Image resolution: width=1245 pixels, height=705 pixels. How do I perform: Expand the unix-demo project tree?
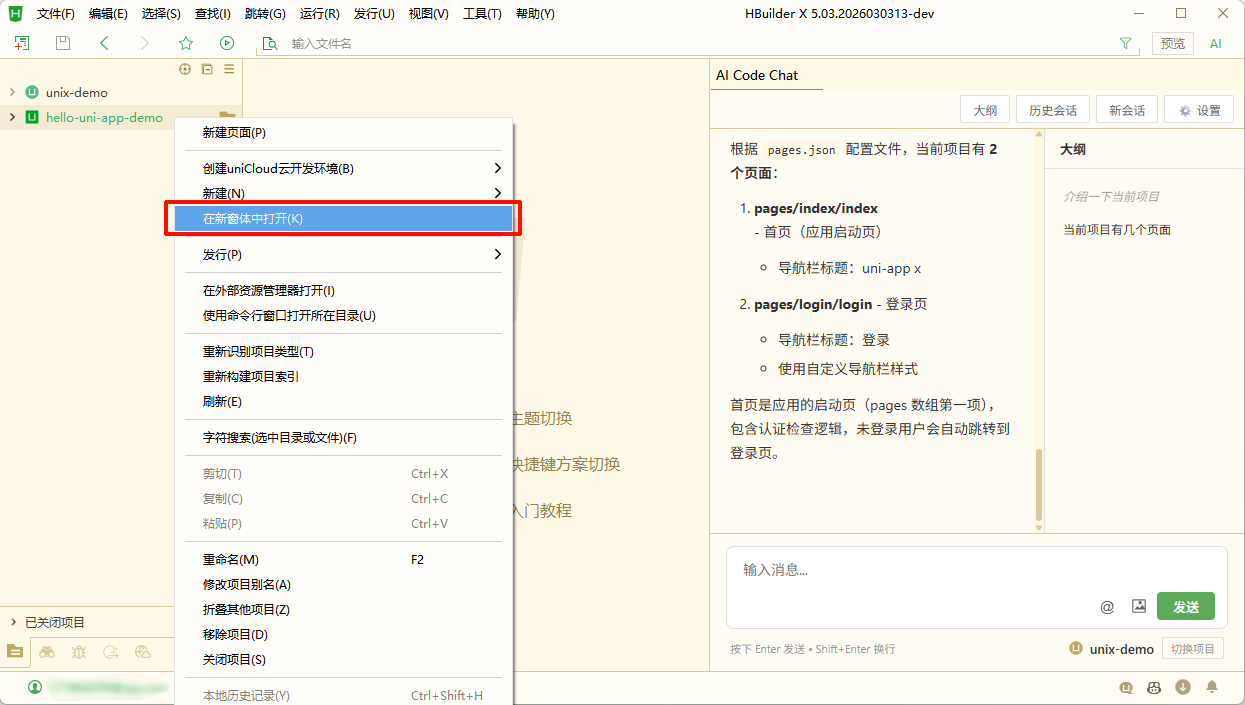pyautogui.click(x=12, y=92)
